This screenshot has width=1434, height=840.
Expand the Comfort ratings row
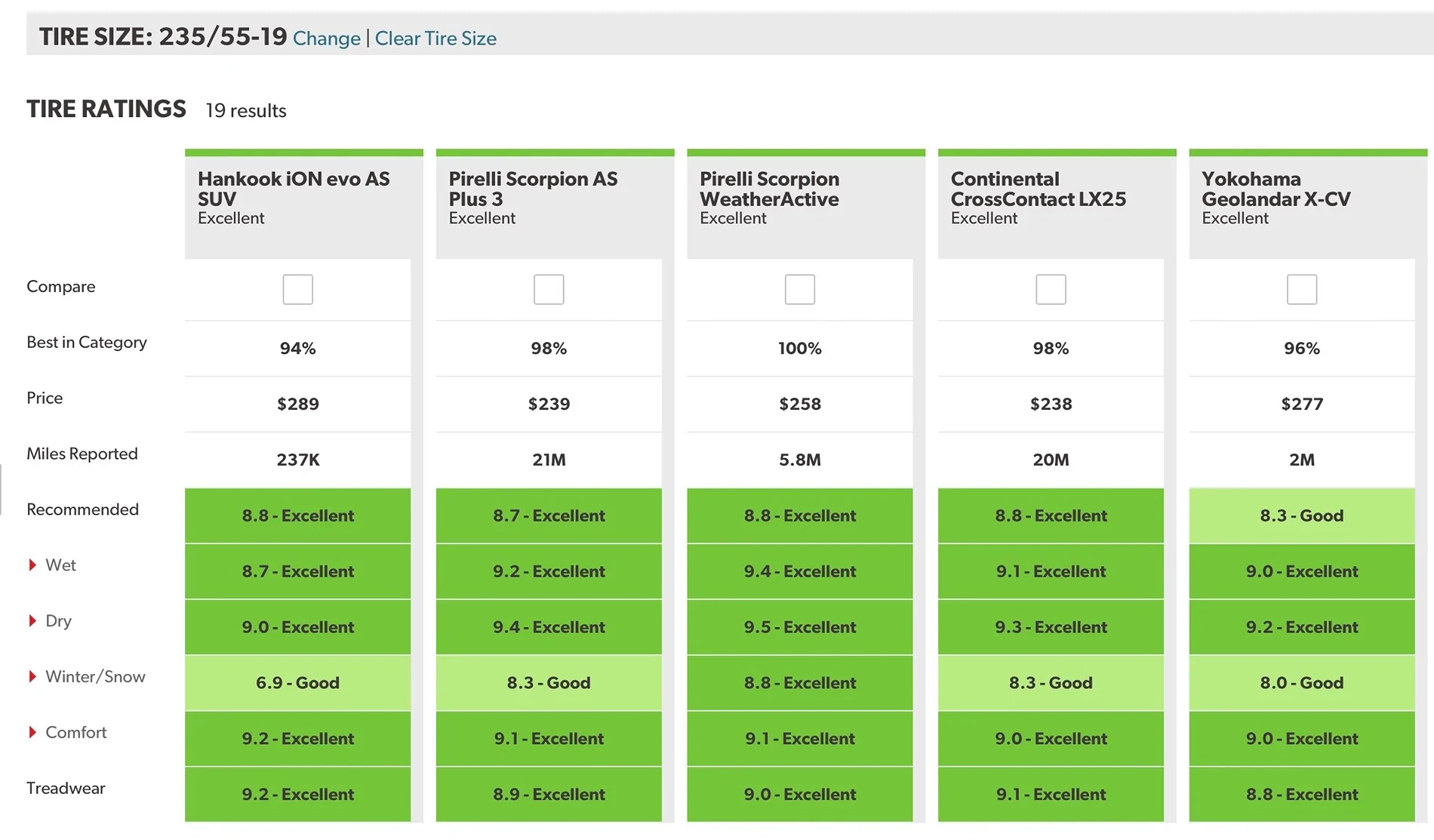pyautogui.click(x=32, y=733)
